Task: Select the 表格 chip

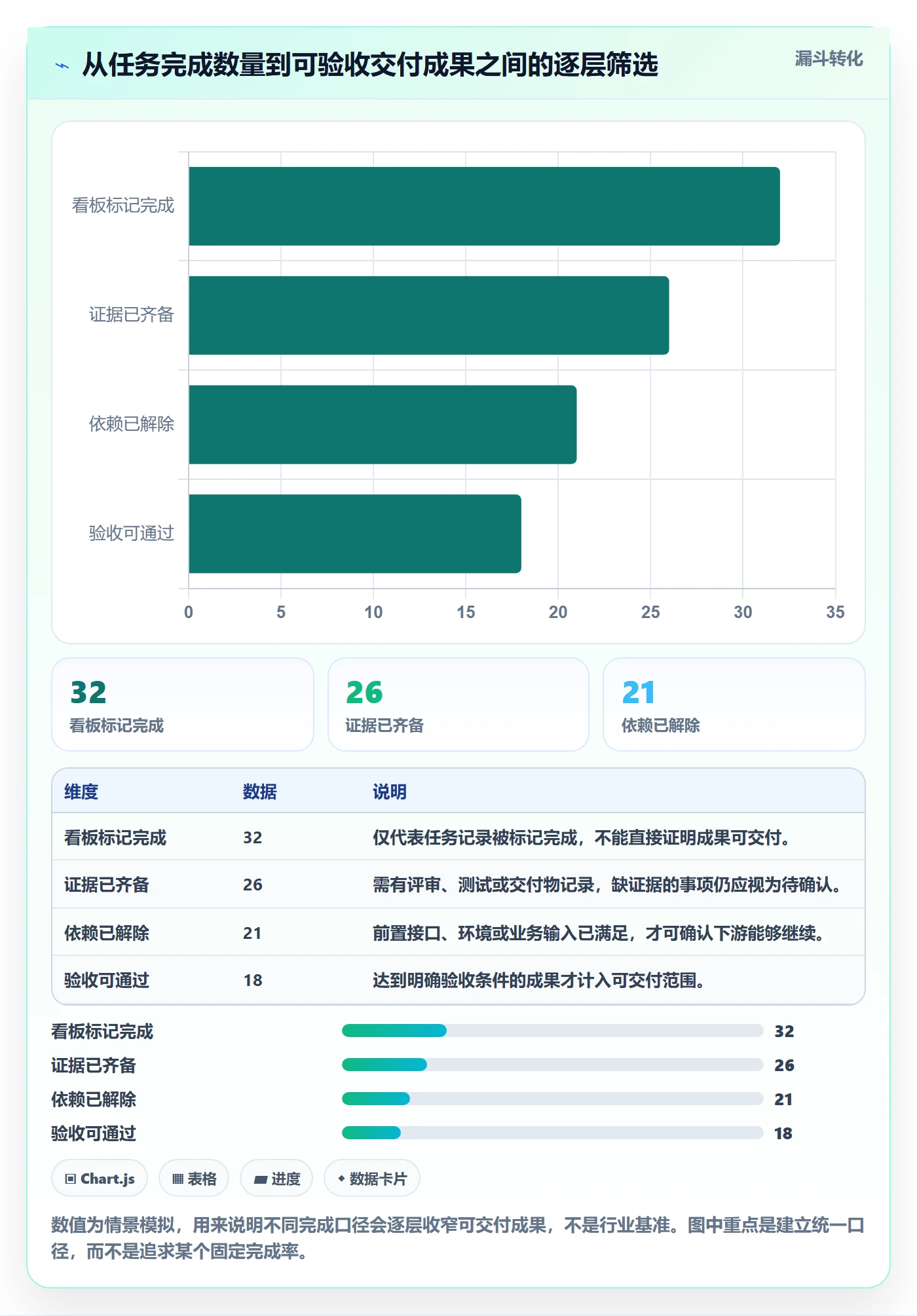Action: (x=194, y=1179)
